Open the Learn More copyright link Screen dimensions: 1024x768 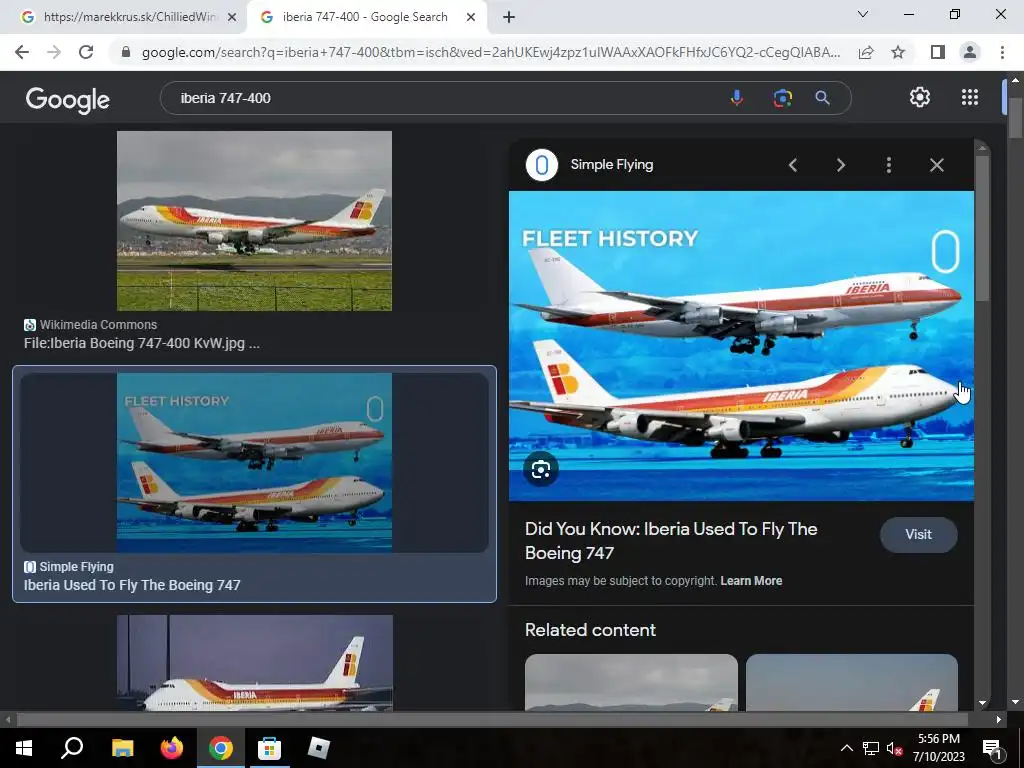751,581
